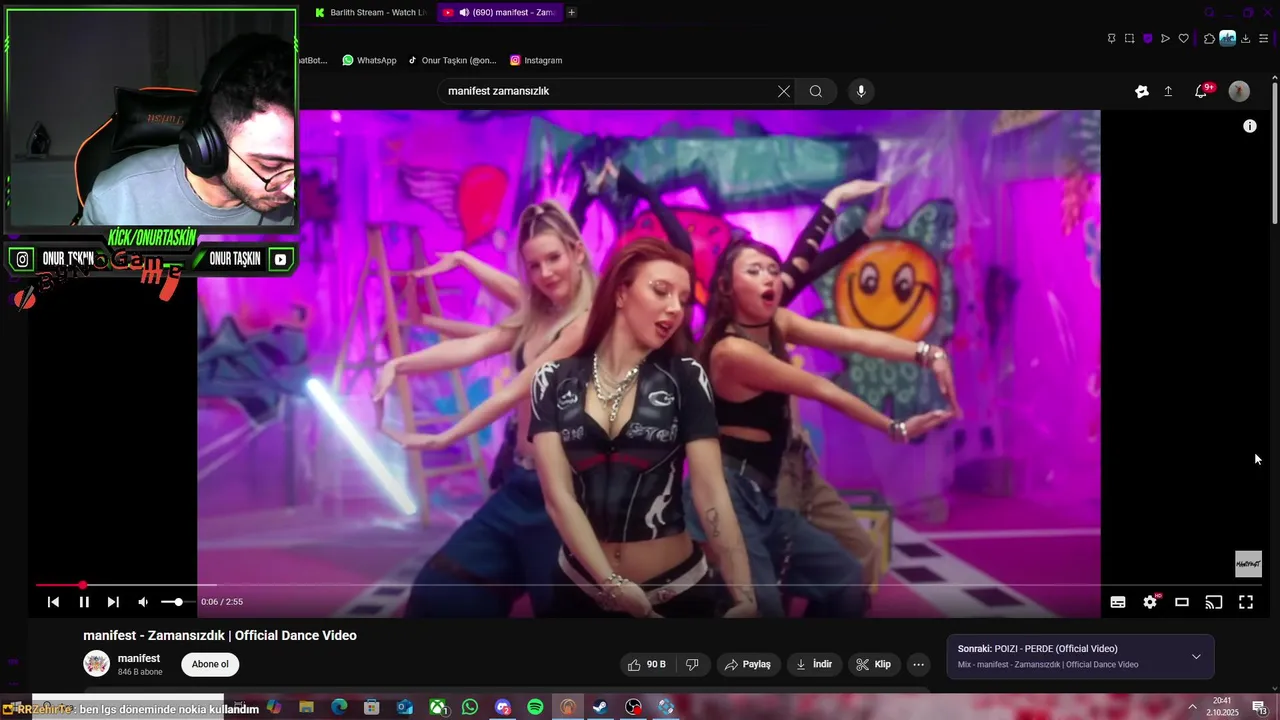This screenshot has width=1280, height=720.
Task: Click the Paylaş share button
Action: coord(748,664)
